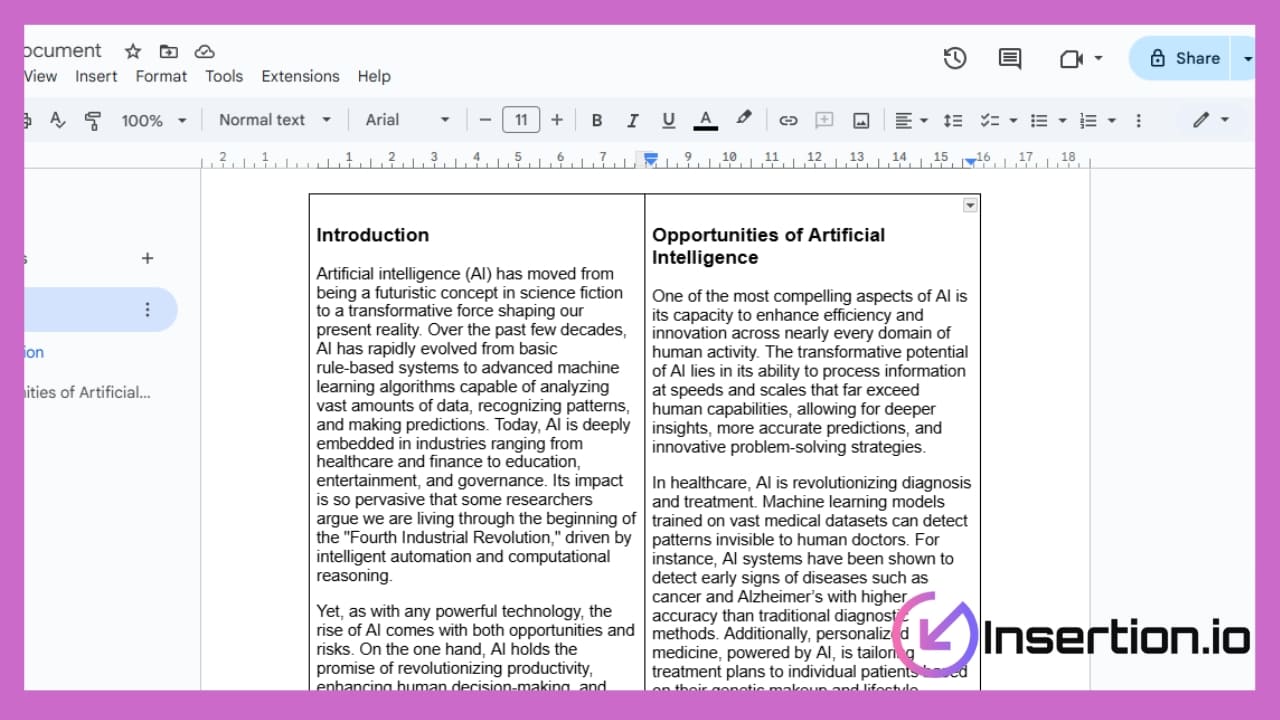The height and width of the screenshot is (720, 1280).
Task: Open the Extensions menu
Action: coord(300,76)
